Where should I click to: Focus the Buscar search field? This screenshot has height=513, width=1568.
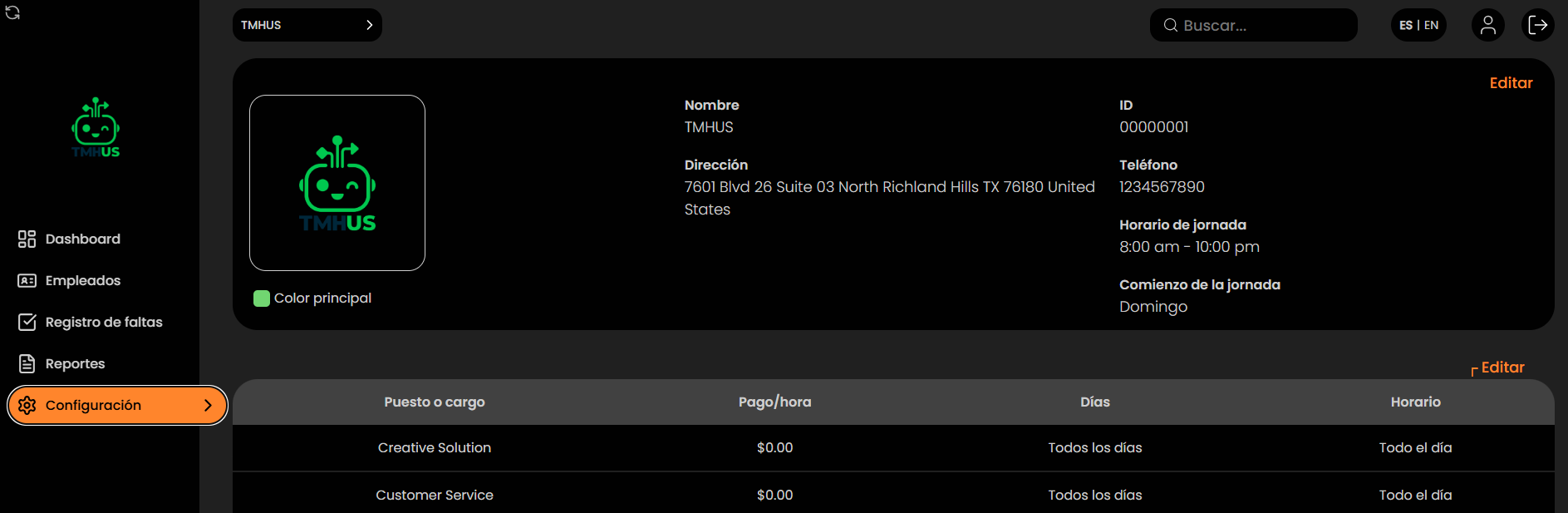[1263, 25]
